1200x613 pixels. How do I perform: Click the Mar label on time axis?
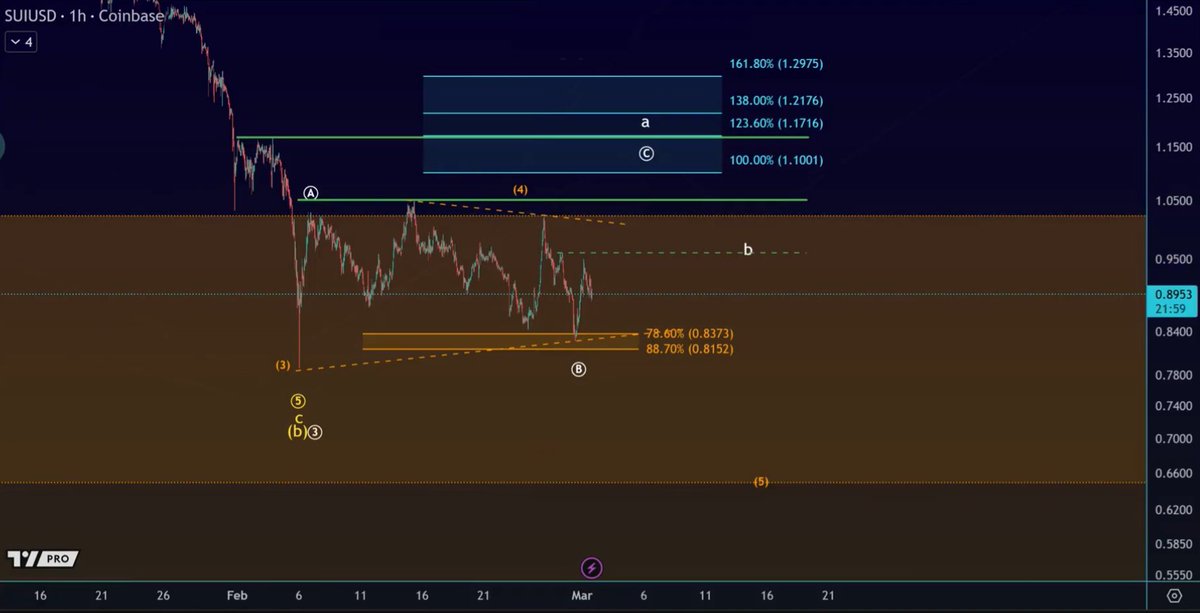(582, 595)
